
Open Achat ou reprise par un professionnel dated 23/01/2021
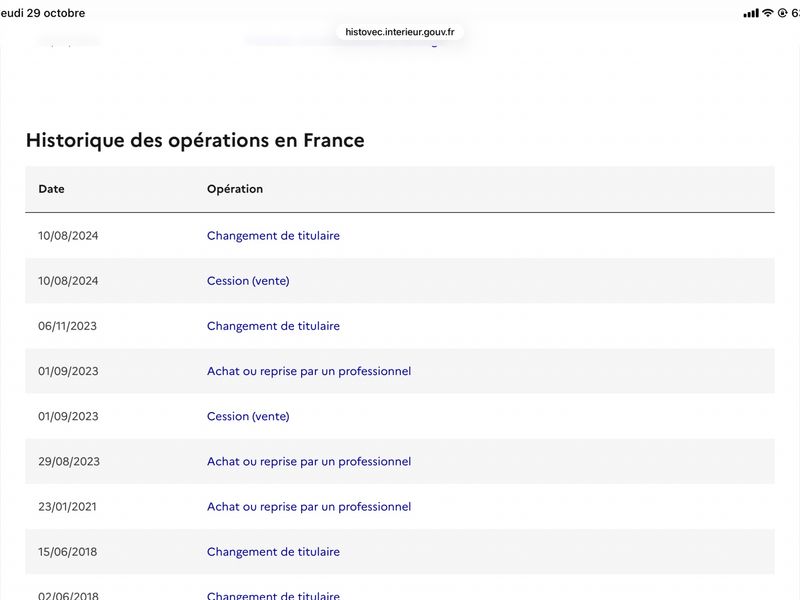pyautogui.click(x=309, y=507)
